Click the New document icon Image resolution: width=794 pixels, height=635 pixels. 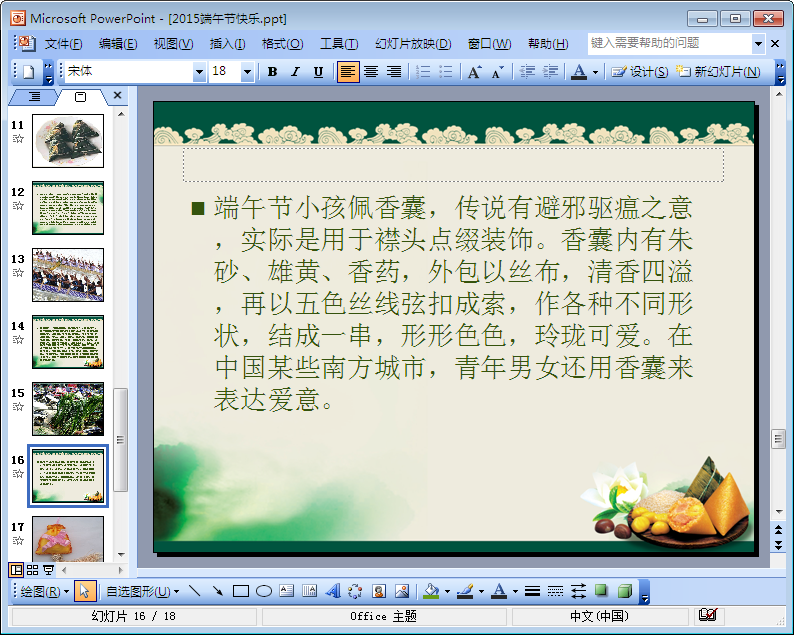(x=29, y=72)
